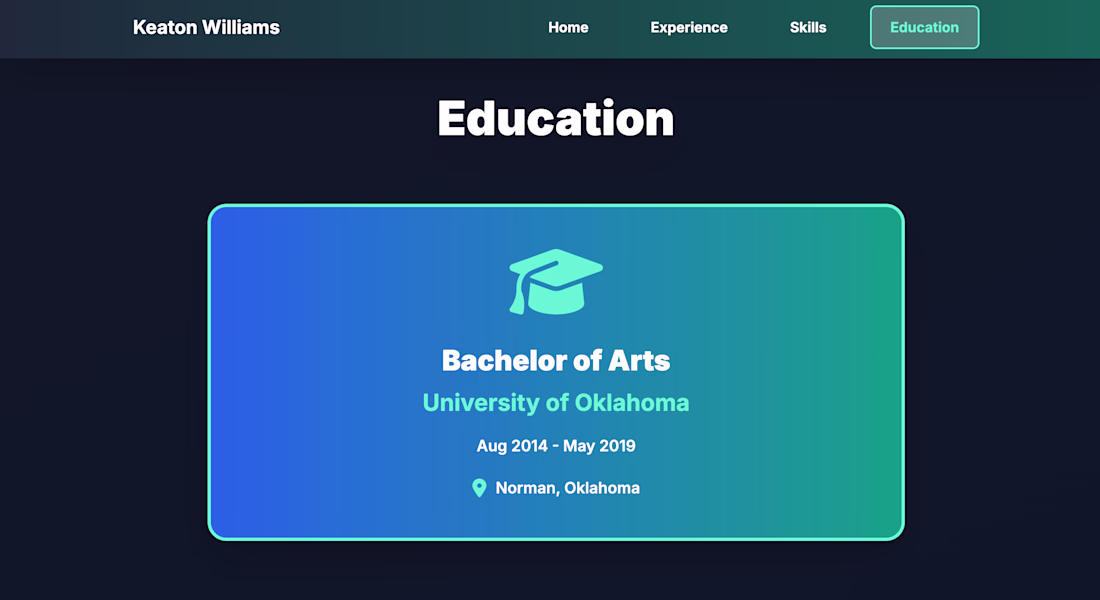1100x600 pixels.
Task: Navigate to the Skills section
Action: (x=808, y=27)
